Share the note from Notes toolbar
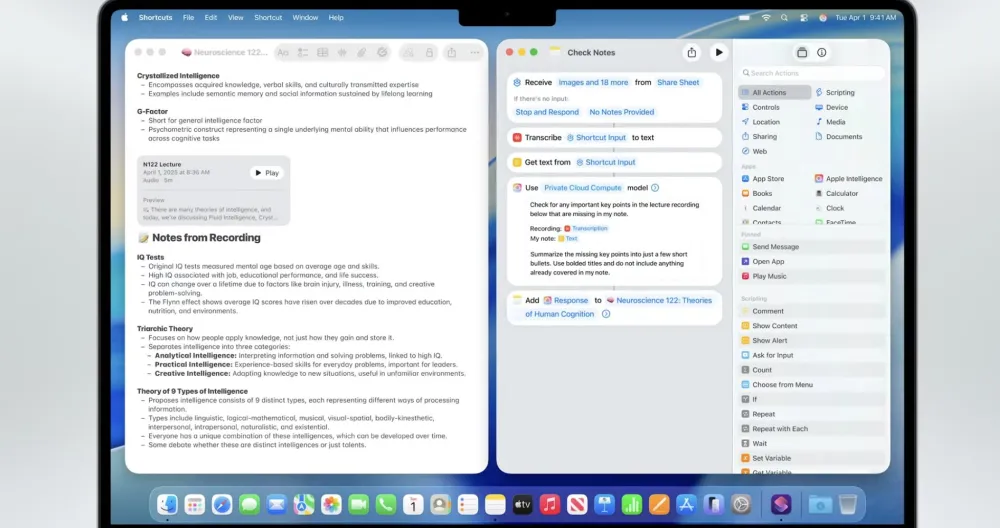Image resolution: width=1000 pixels, height=528 pixels. [x=452, y=52]
